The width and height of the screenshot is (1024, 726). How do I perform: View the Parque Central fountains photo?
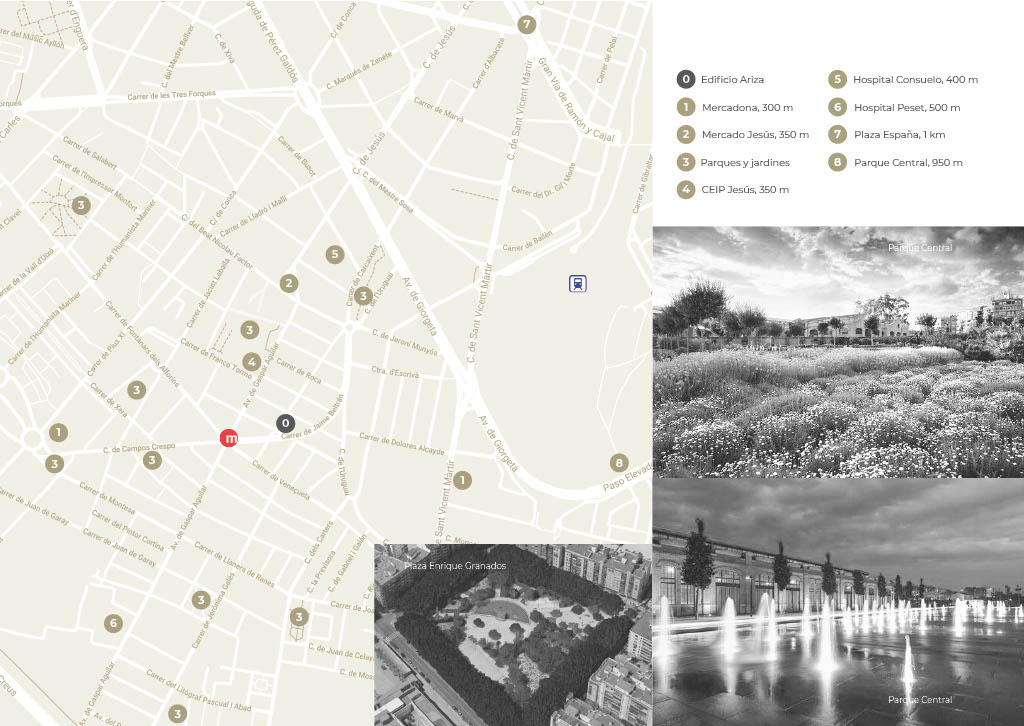pos(838,602)
